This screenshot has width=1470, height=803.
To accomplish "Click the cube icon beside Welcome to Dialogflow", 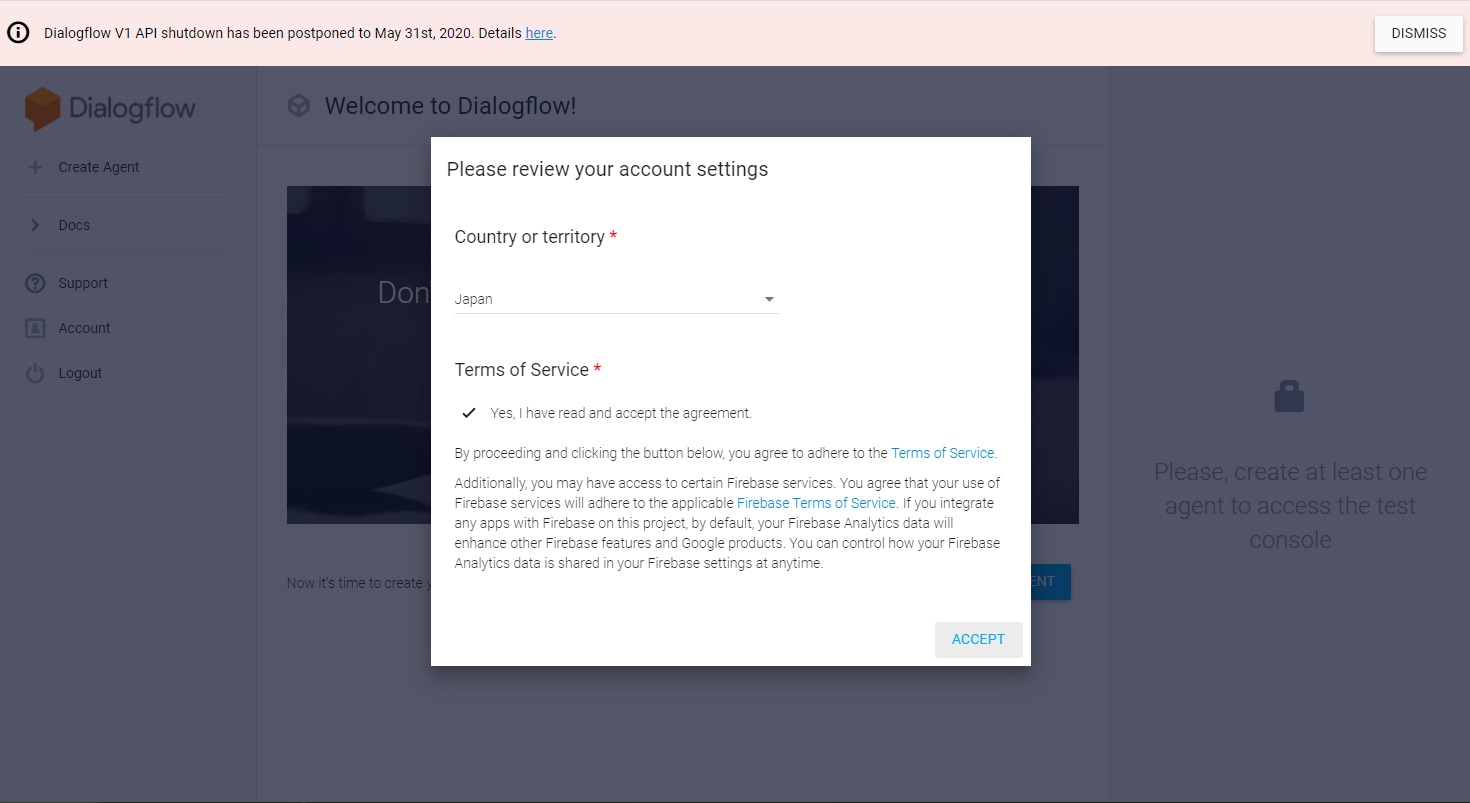I will 298,106.
